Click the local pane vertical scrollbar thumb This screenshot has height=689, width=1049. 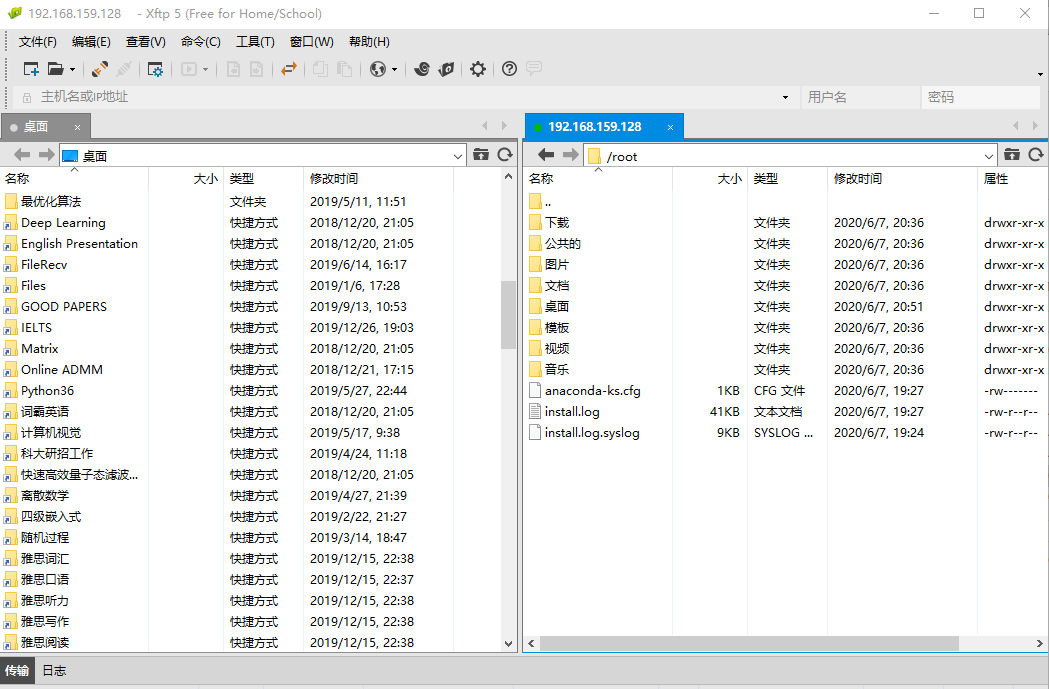508,314
